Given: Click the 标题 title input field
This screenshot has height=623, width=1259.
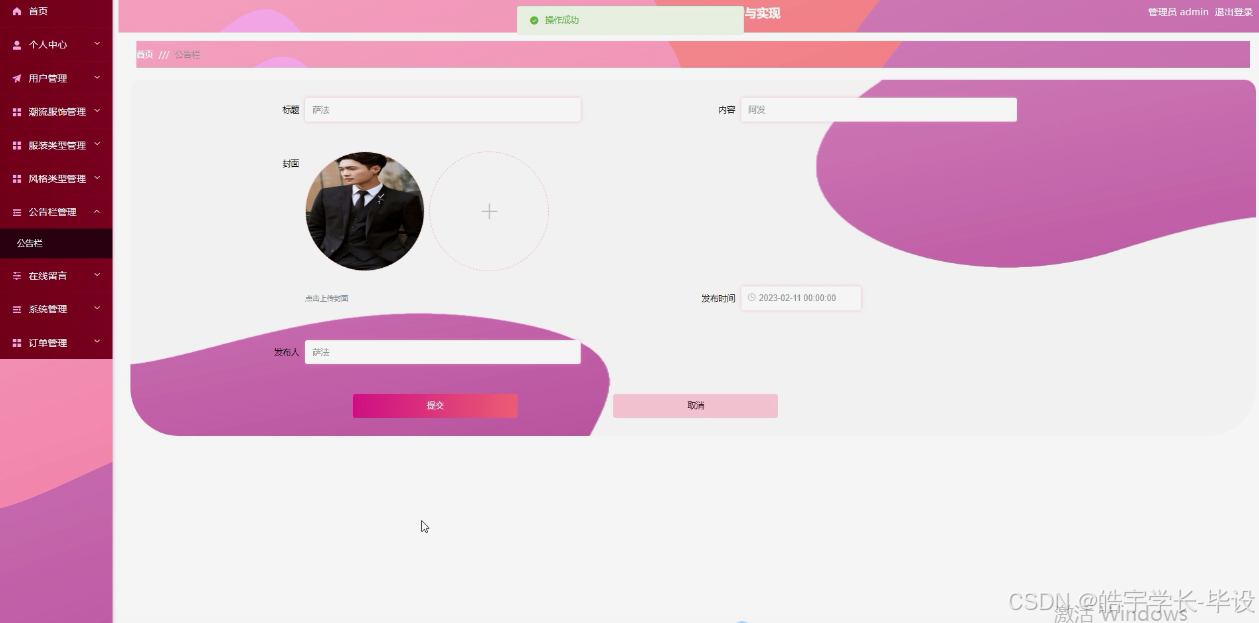Looking at the screenshot, I should coord(443,109).
